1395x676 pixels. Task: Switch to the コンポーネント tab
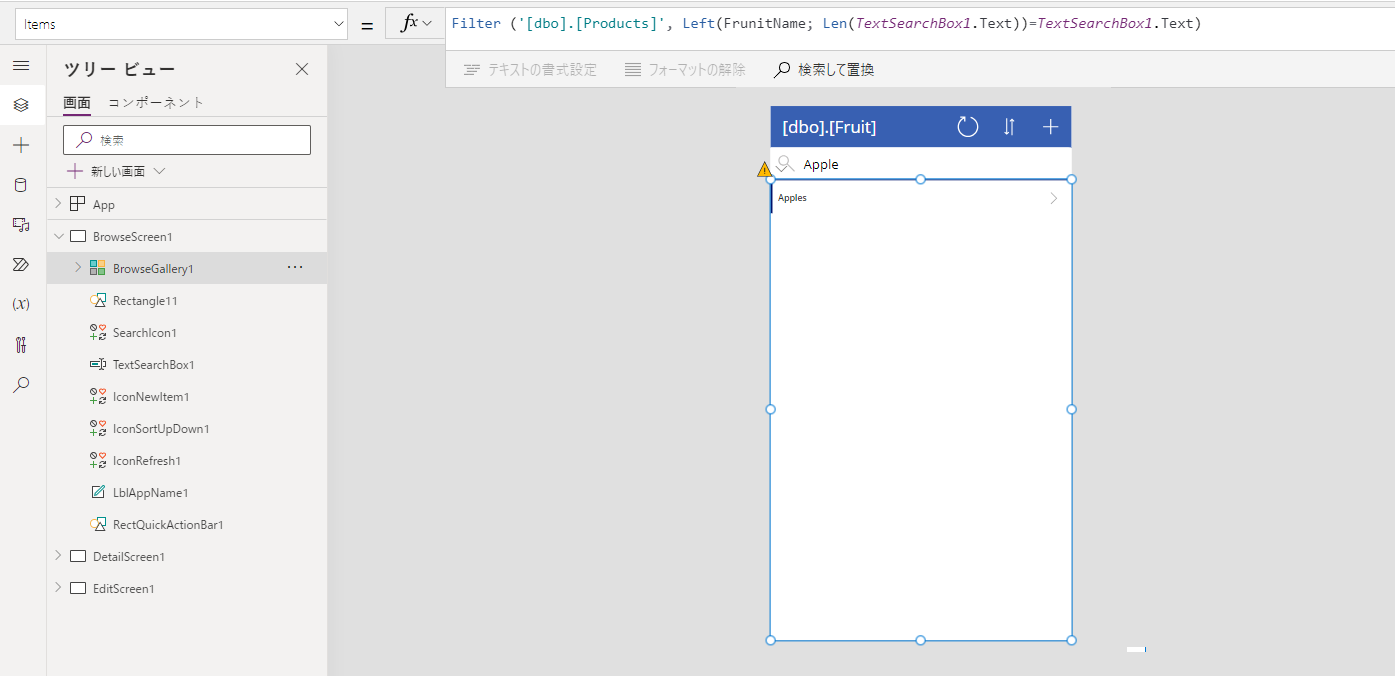[x=156, y=102]
